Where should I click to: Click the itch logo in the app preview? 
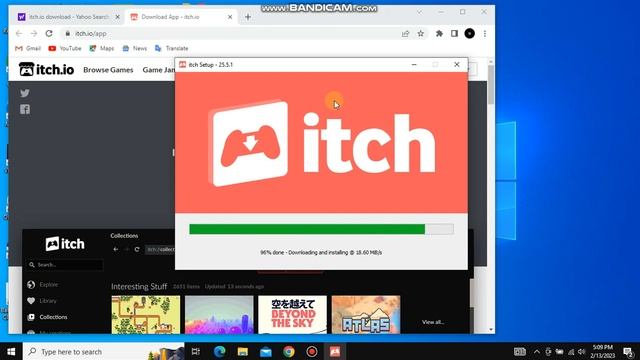click(x=65, y=244)
